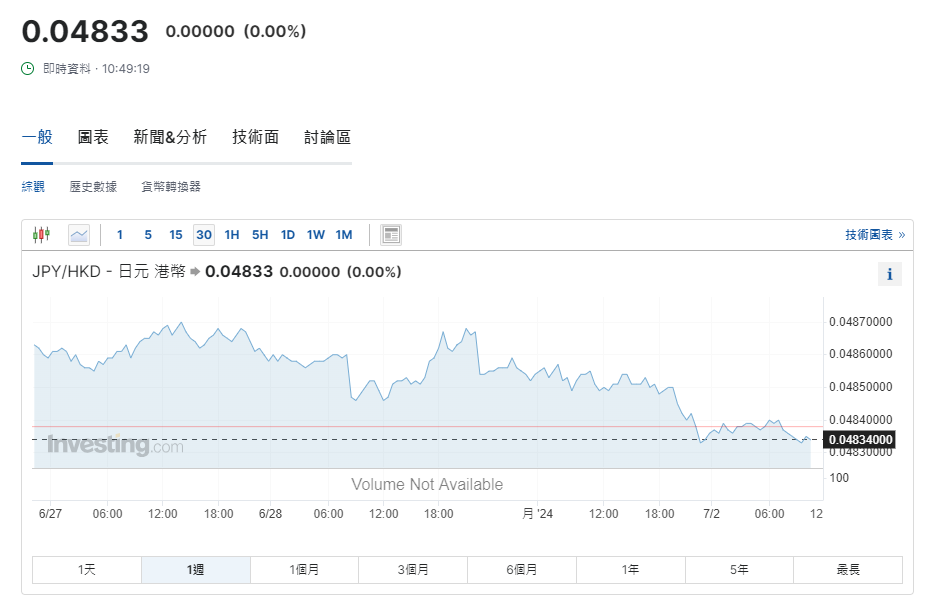Image resolution: width=926 pixels, height=608 pixels.
Task: Select the 1H interval
Action: tap(232, 235)
